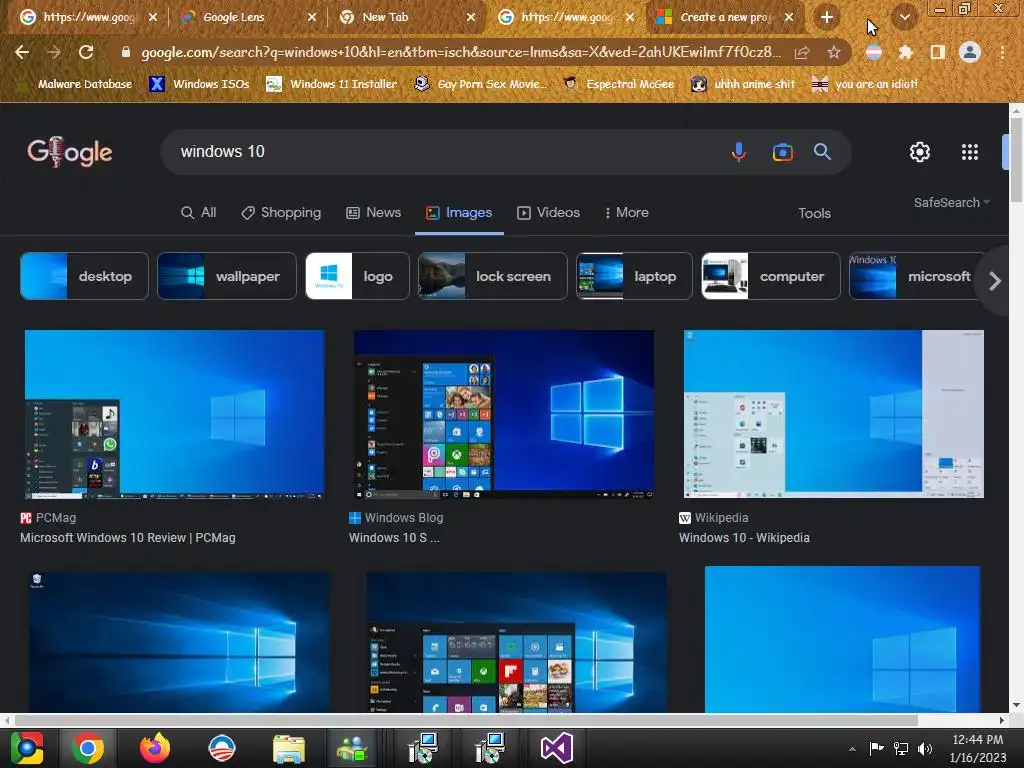Image resolution: width=1024 pixels, height=768 pixels.
Task: Click the Google logo
Action: point(70,152)
